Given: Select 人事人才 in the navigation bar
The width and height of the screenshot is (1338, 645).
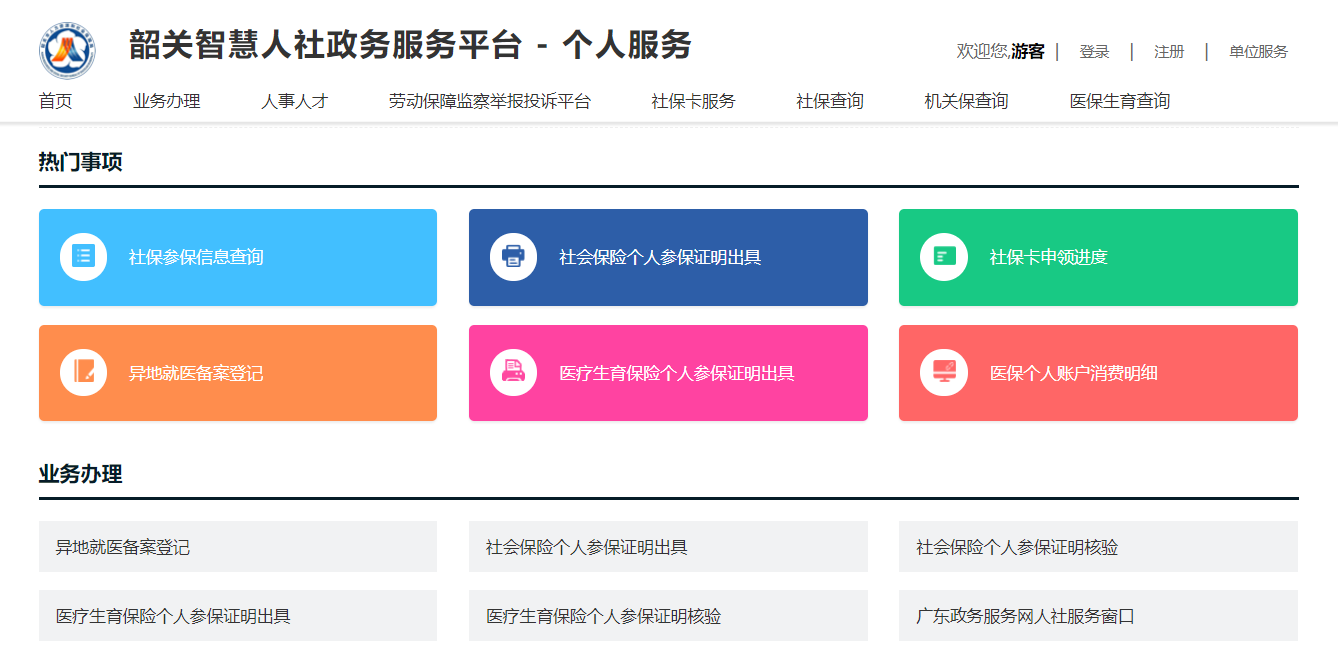Looking at the screenshot, I should click(x=294, y=101).
